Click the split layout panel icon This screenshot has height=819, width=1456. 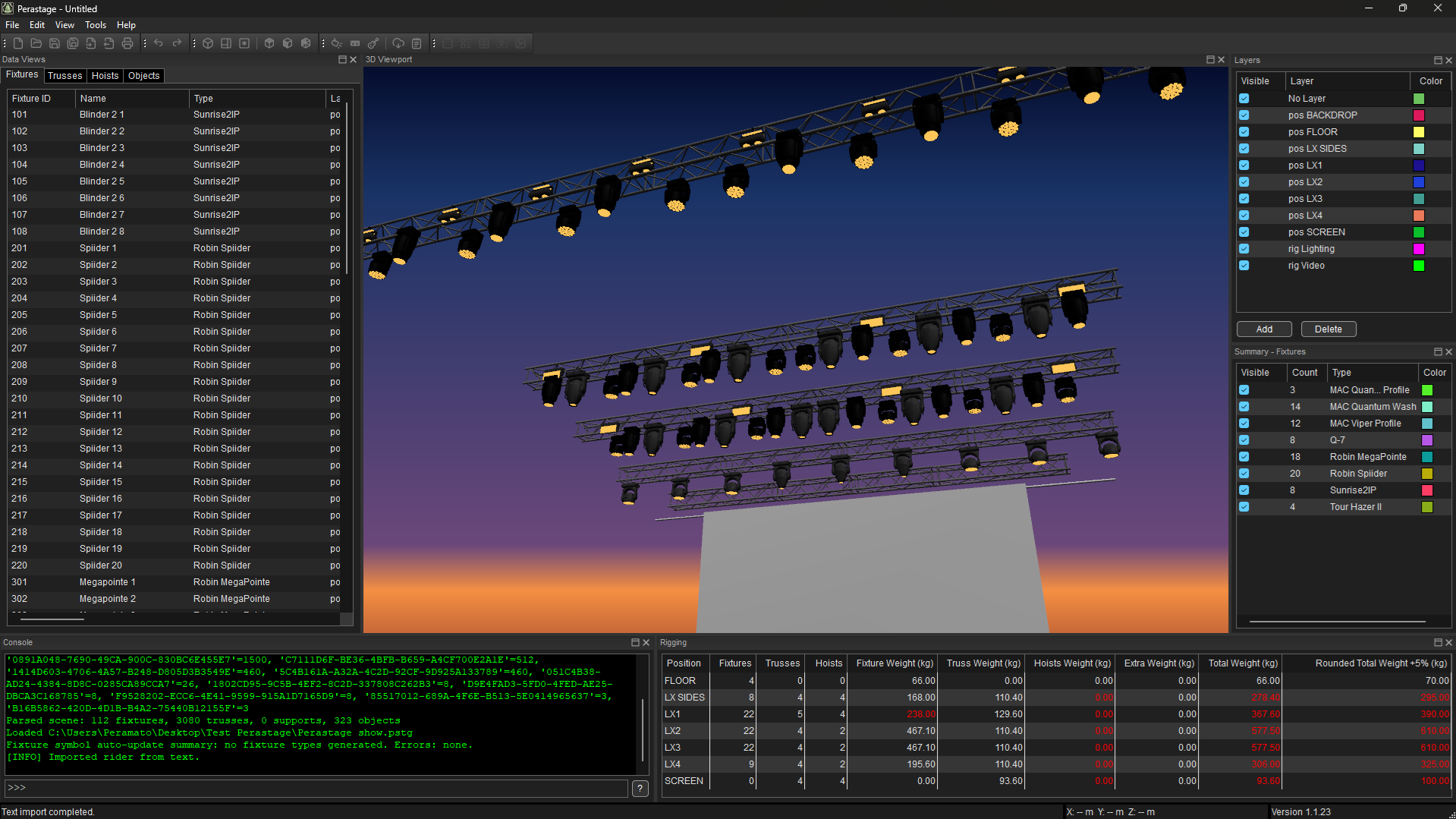pos(226,43)
